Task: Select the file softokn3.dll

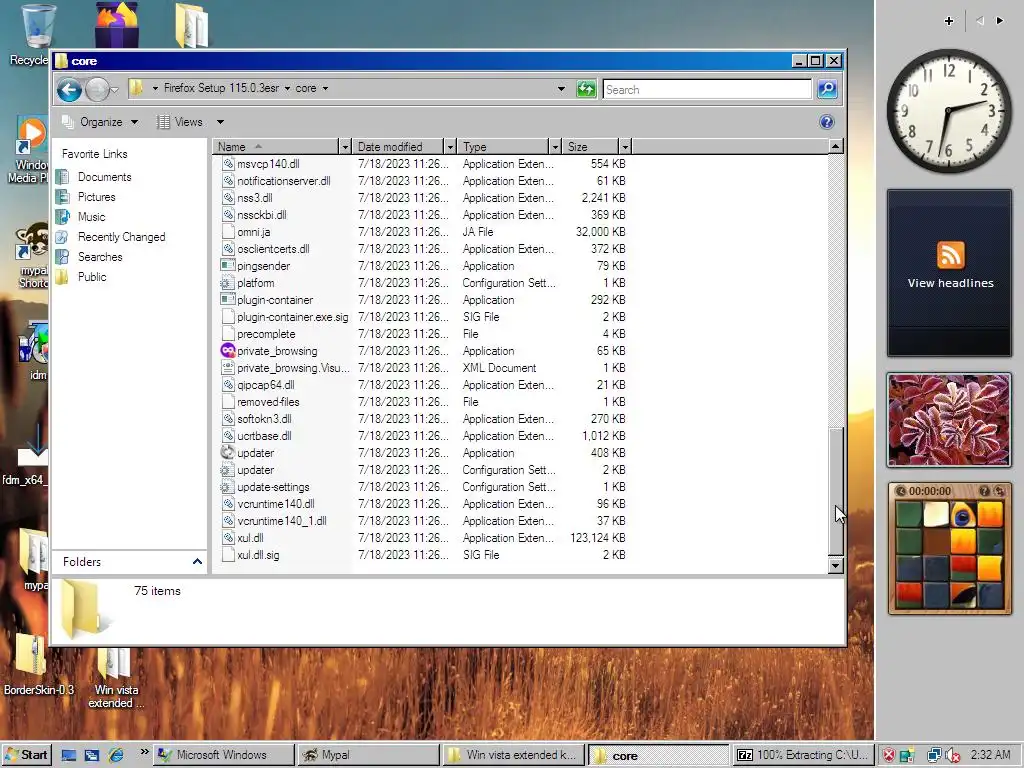Action: (x=264, y=419)
